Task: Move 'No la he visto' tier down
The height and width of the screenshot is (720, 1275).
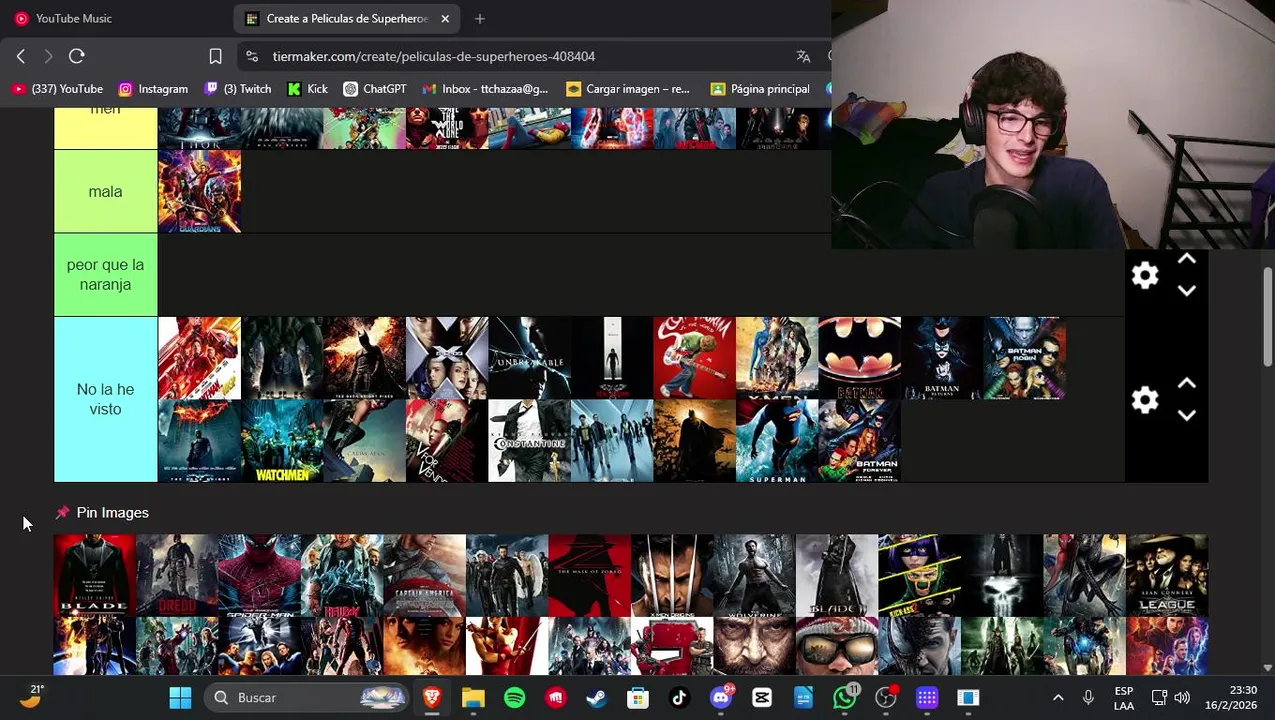Action: (x=1187, y=416)
